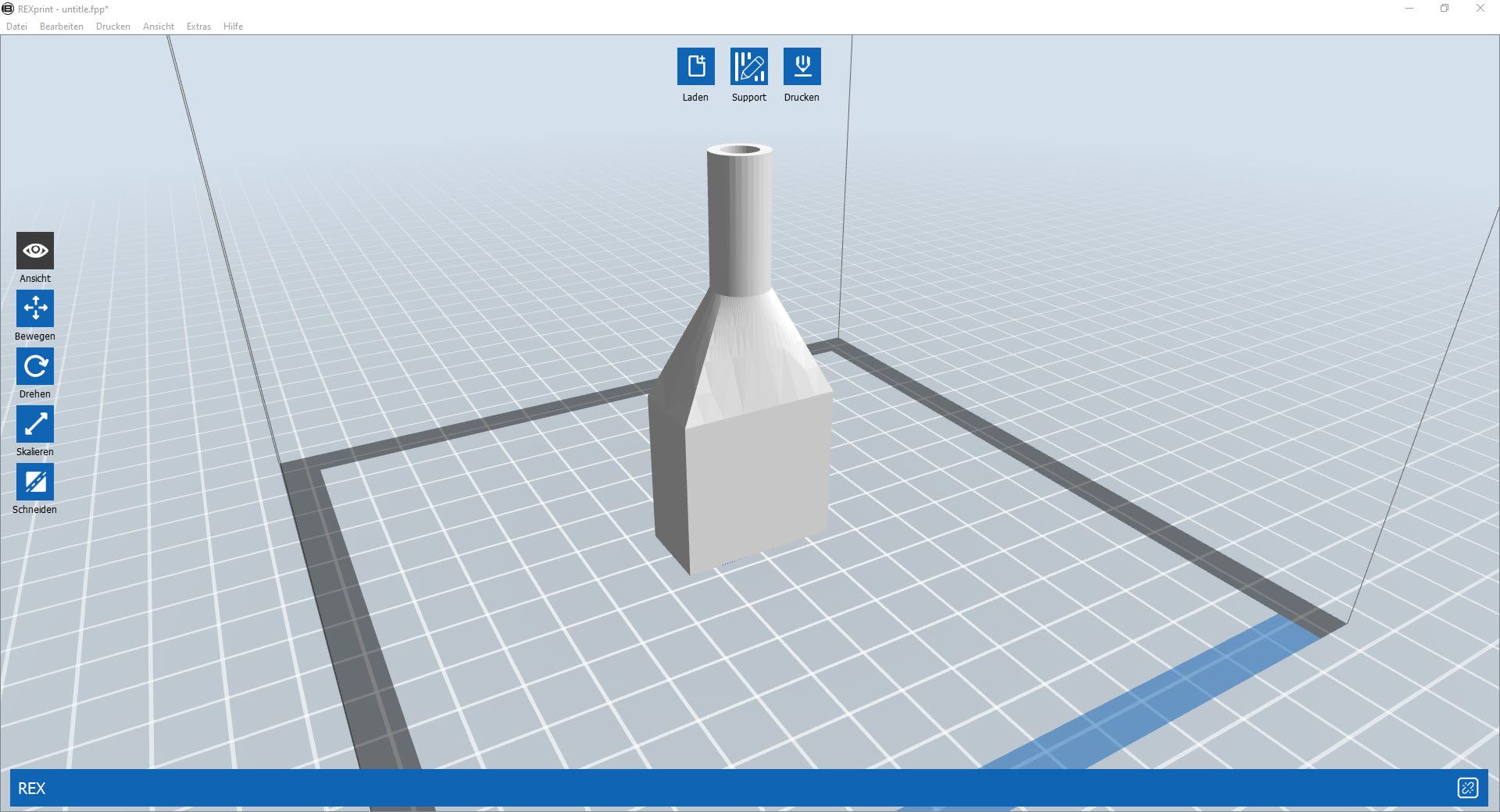Select the Schneiden cut tool
Screen dimensions: 1500x812
point(35,482)
